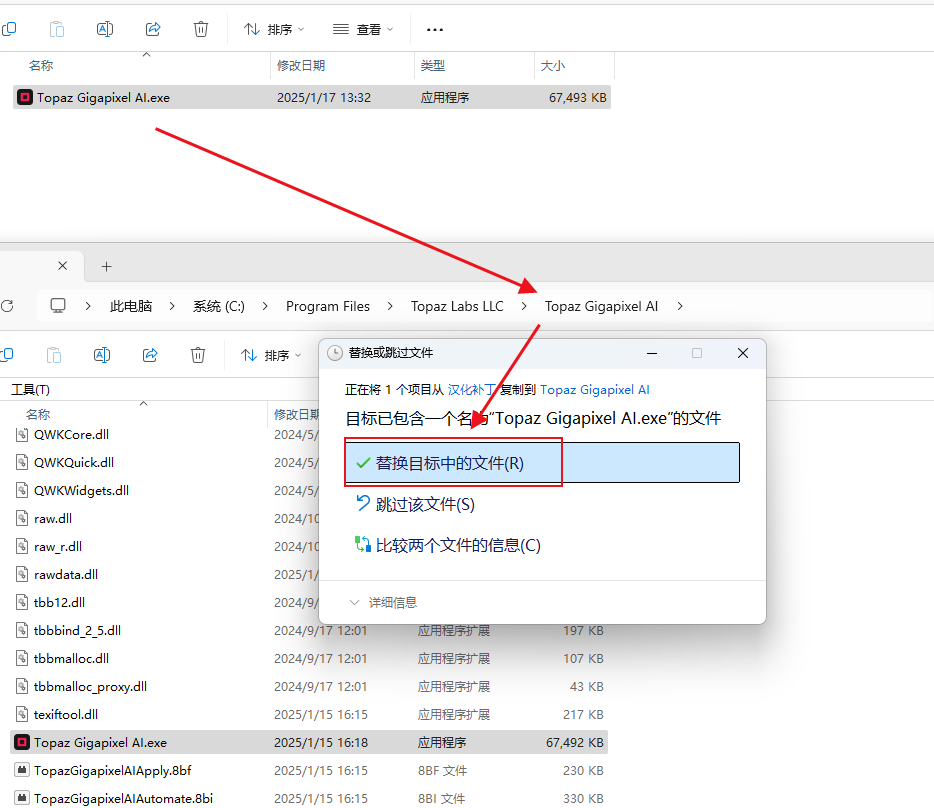Screen dimensions: 934x808
Task: Close the 替换或跳过文件 dialog
Action: point(743,353)
